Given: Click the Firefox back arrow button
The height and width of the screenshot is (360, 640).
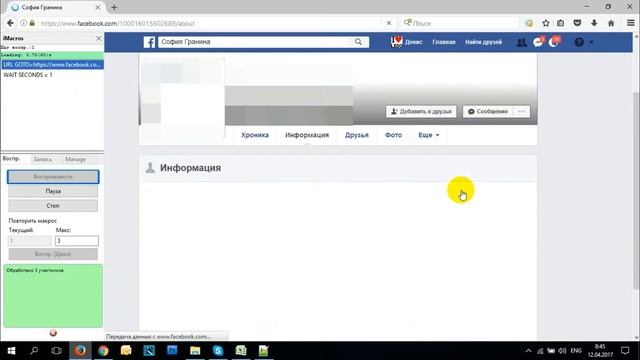Looking at the screenshot, I should coord(10,23).
